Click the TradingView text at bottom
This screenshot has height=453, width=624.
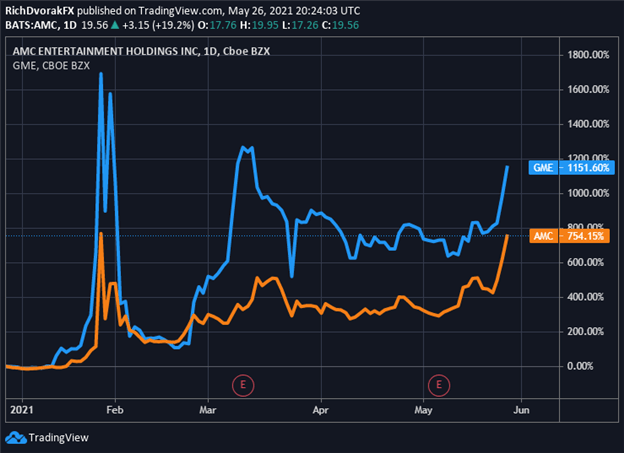59,438
